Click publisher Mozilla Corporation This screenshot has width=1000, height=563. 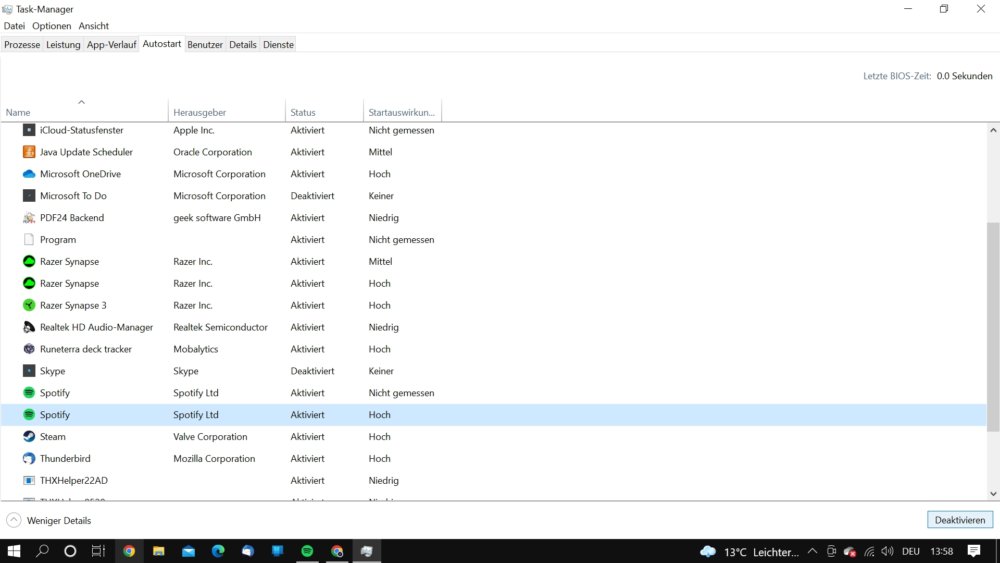[x=214, y=458]
